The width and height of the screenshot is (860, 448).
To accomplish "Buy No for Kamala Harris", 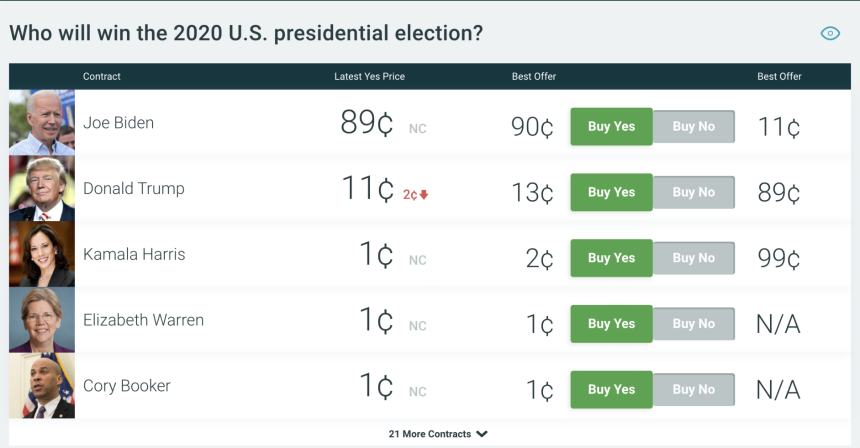I will 694,258.
